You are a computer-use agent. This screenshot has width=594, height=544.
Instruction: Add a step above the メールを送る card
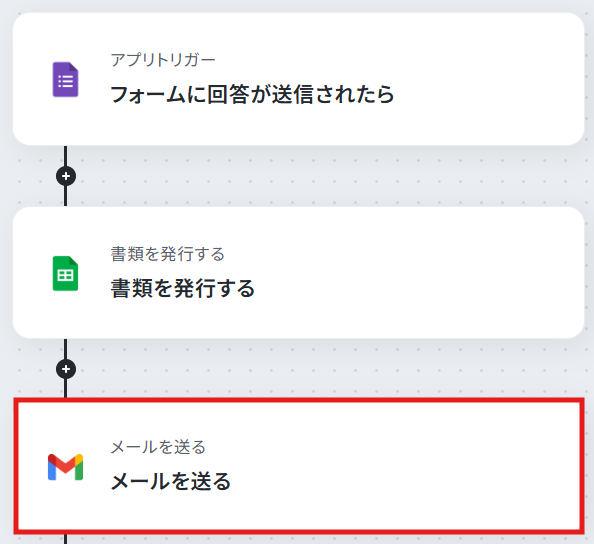point(66,369)
